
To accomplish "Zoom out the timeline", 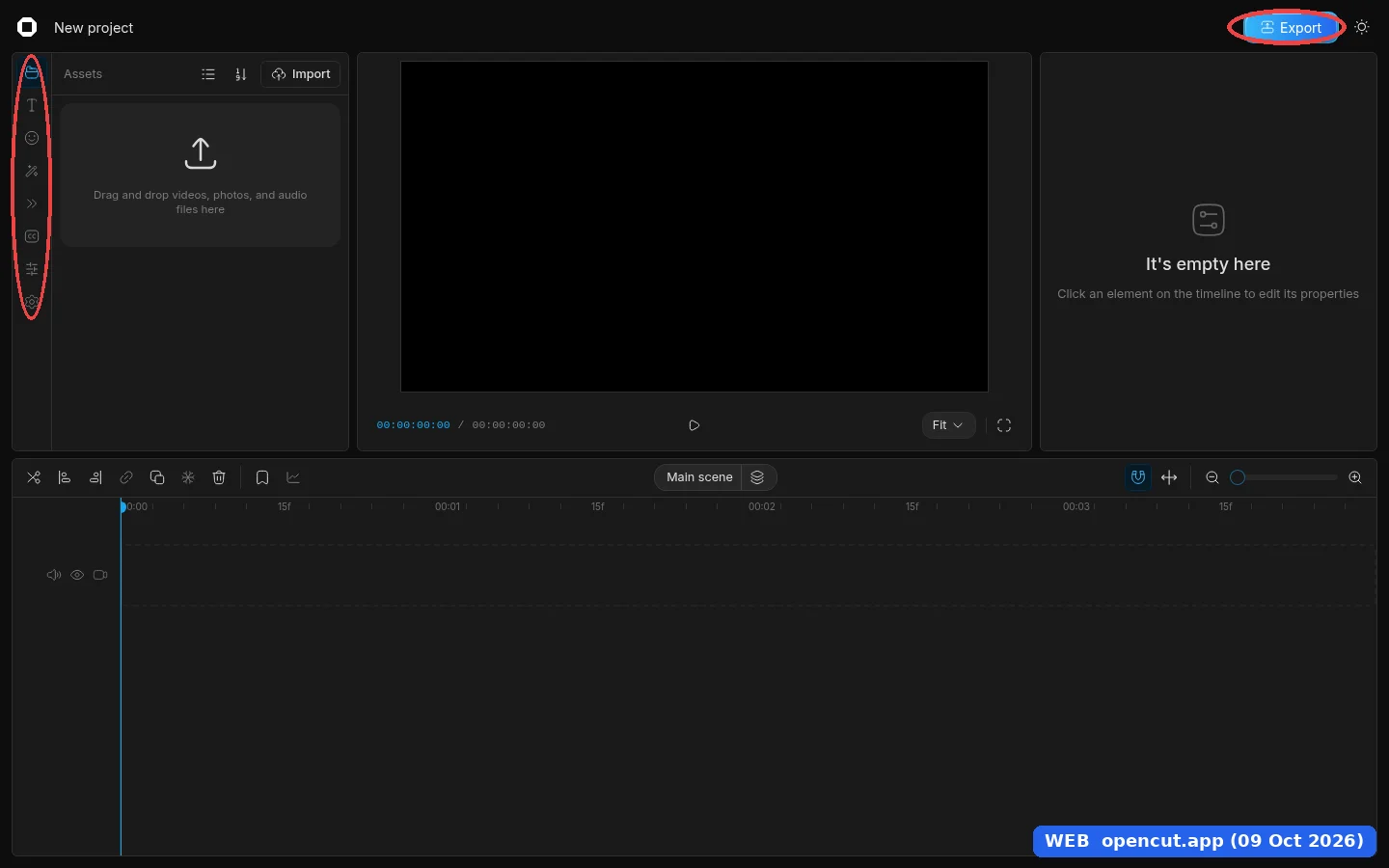I will (x=1212, y=477).
